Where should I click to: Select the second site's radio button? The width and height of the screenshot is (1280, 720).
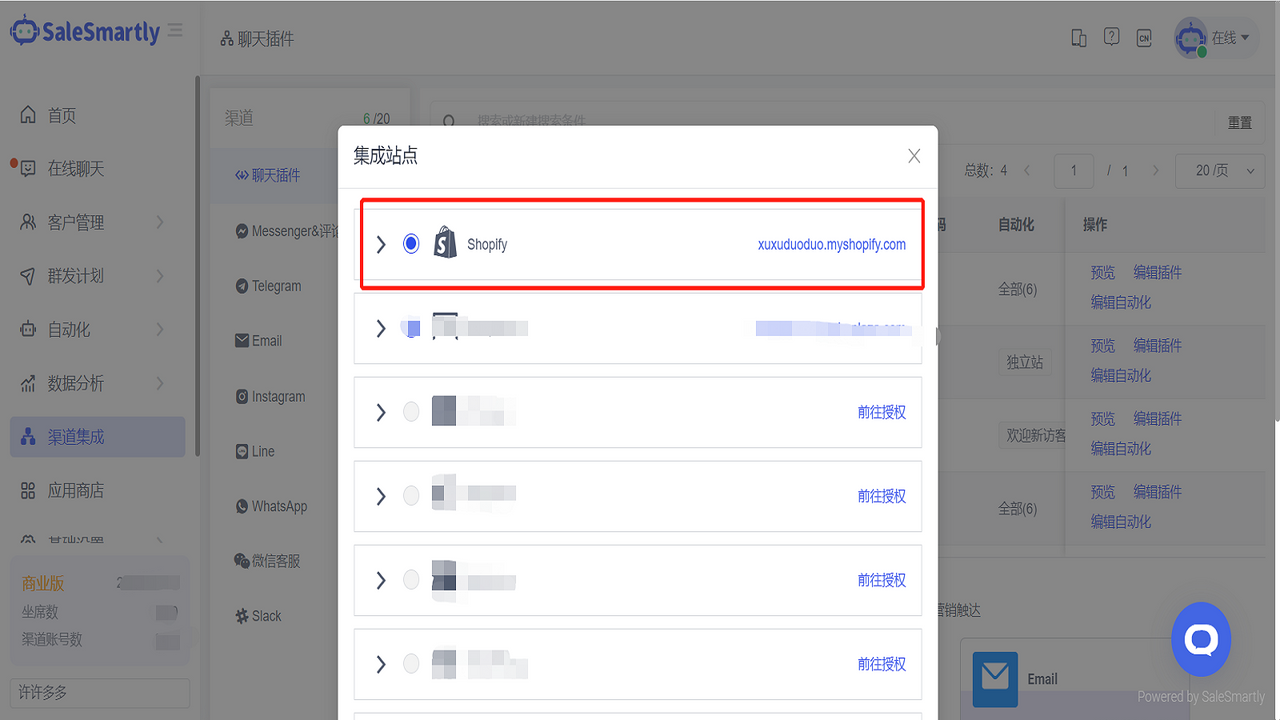point(411,328)
